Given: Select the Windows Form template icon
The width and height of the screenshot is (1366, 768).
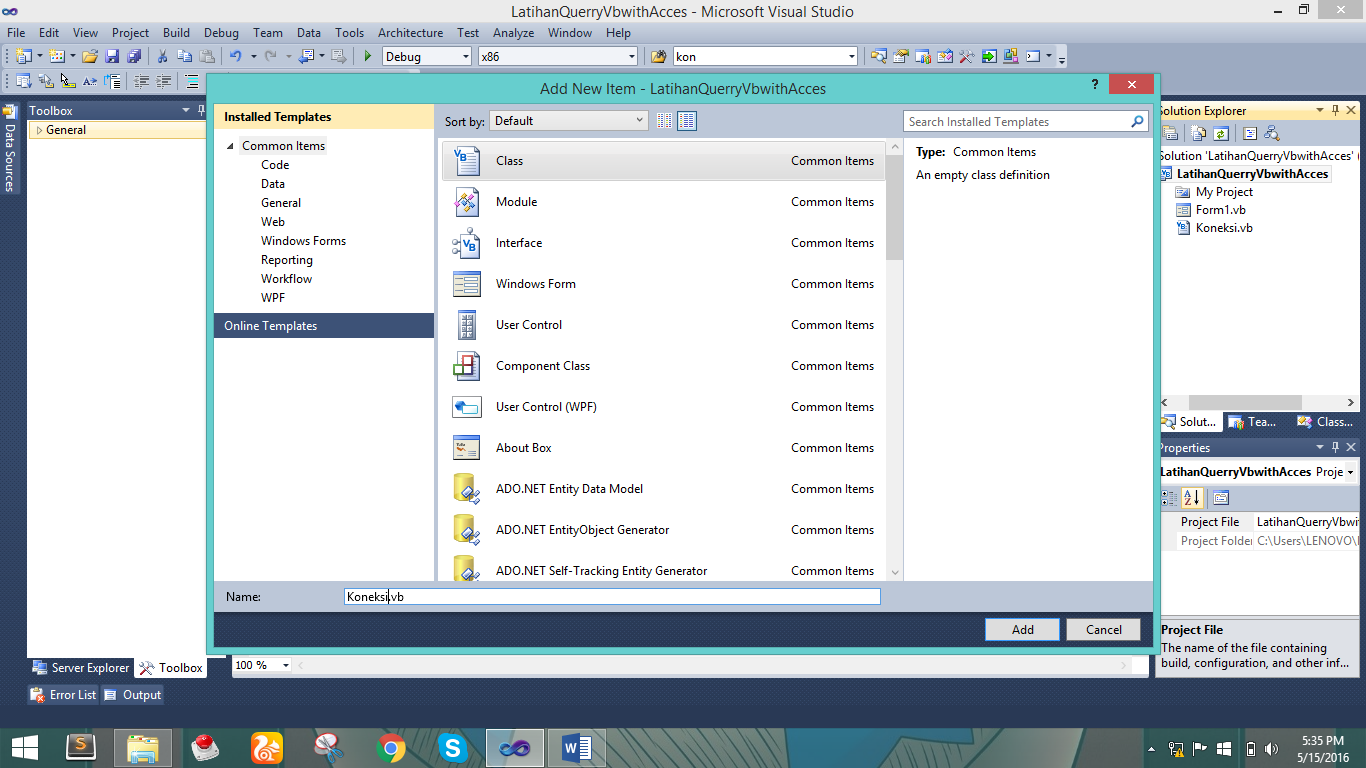Looking at the screenshot, I should (x=466, y=284).
